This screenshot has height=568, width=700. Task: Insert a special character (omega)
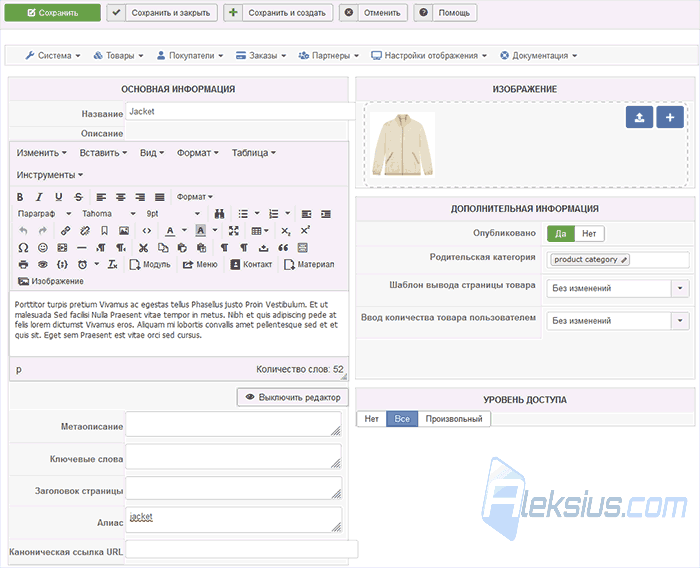tap(23, 248)
